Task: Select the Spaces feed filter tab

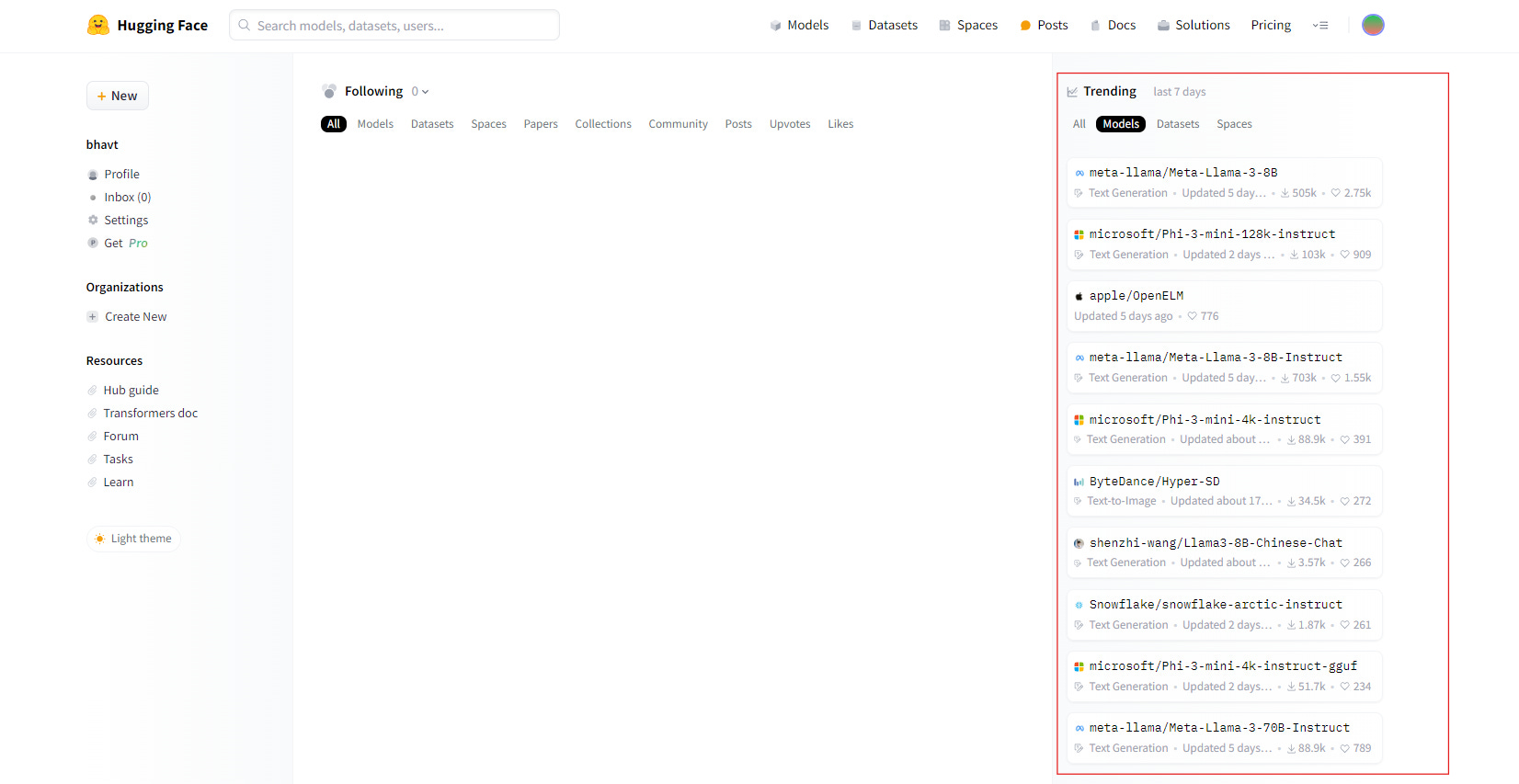Action: click(x=488, y=124)
